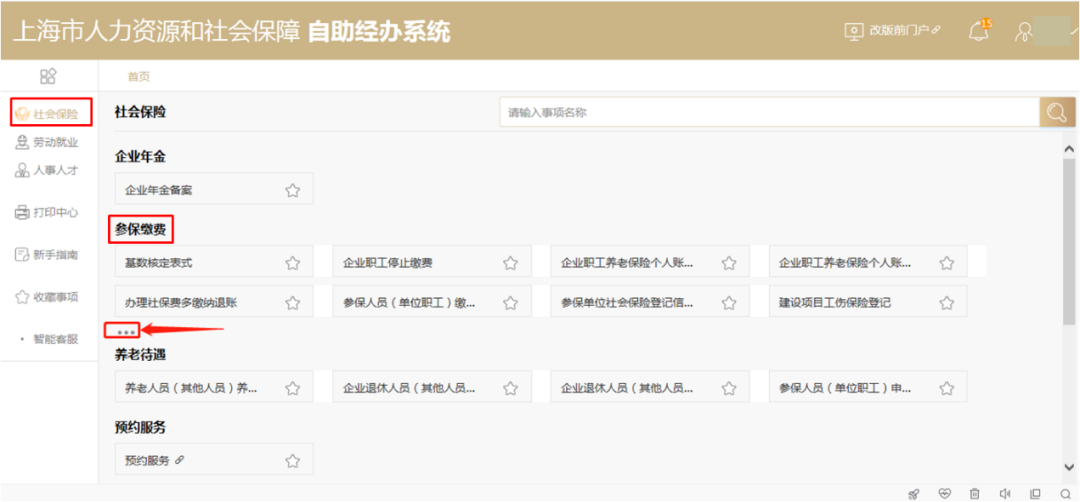Open the app grid icon above the sidebar
The height and width of the screenshot is (502, 1080).
point(48,76)
